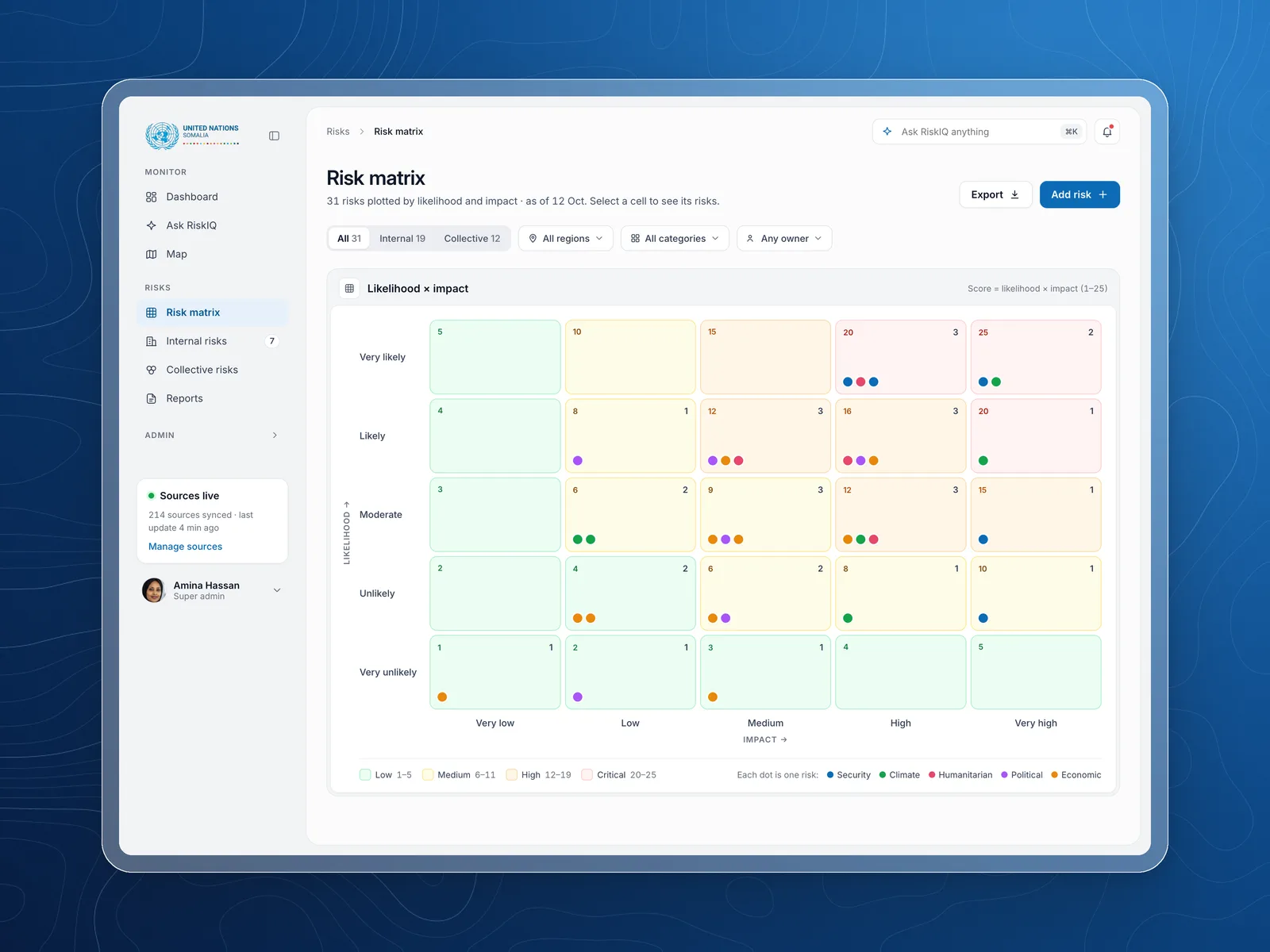This screenshot has width=1270, height=952.
Task: Click the Medium 6–11 legend swatch
Action: (x=428, y=775)
